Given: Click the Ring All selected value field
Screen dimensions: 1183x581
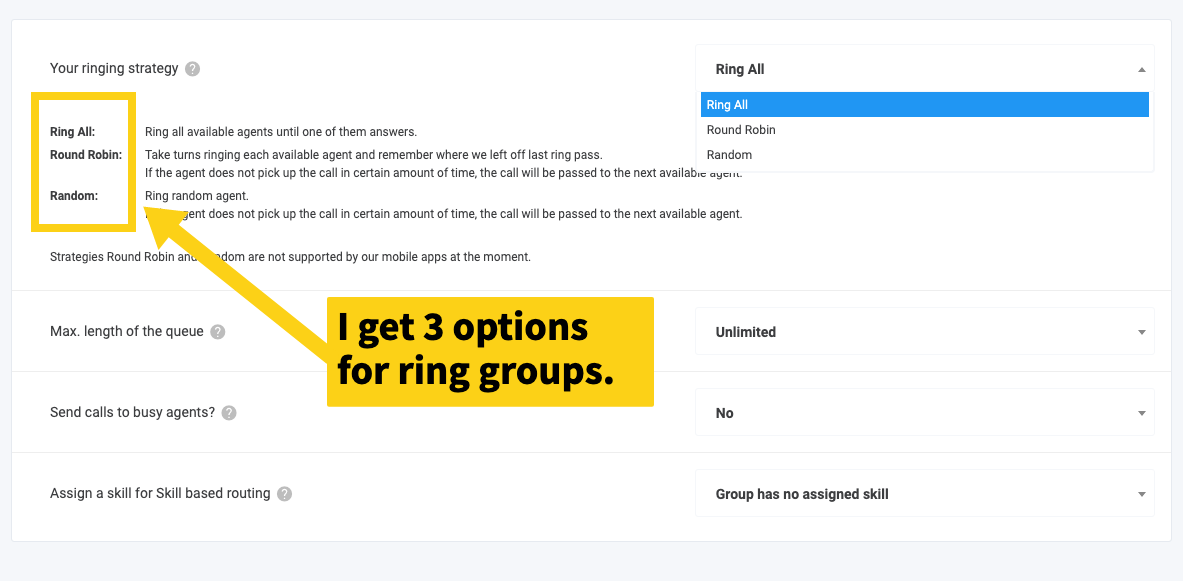Looking at the screenshot, I should pyautogui.click(x=925, y=69).
